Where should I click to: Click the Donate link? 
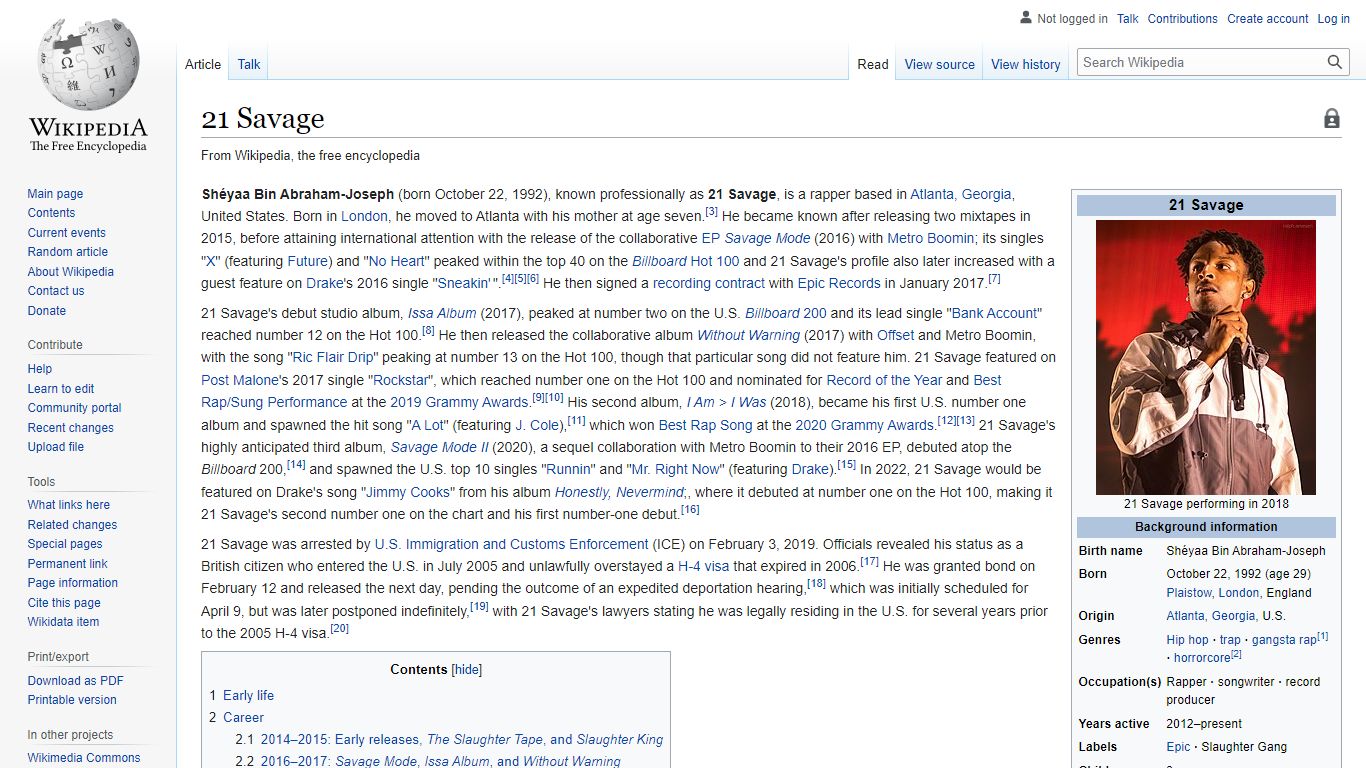(x=46, y=311)
